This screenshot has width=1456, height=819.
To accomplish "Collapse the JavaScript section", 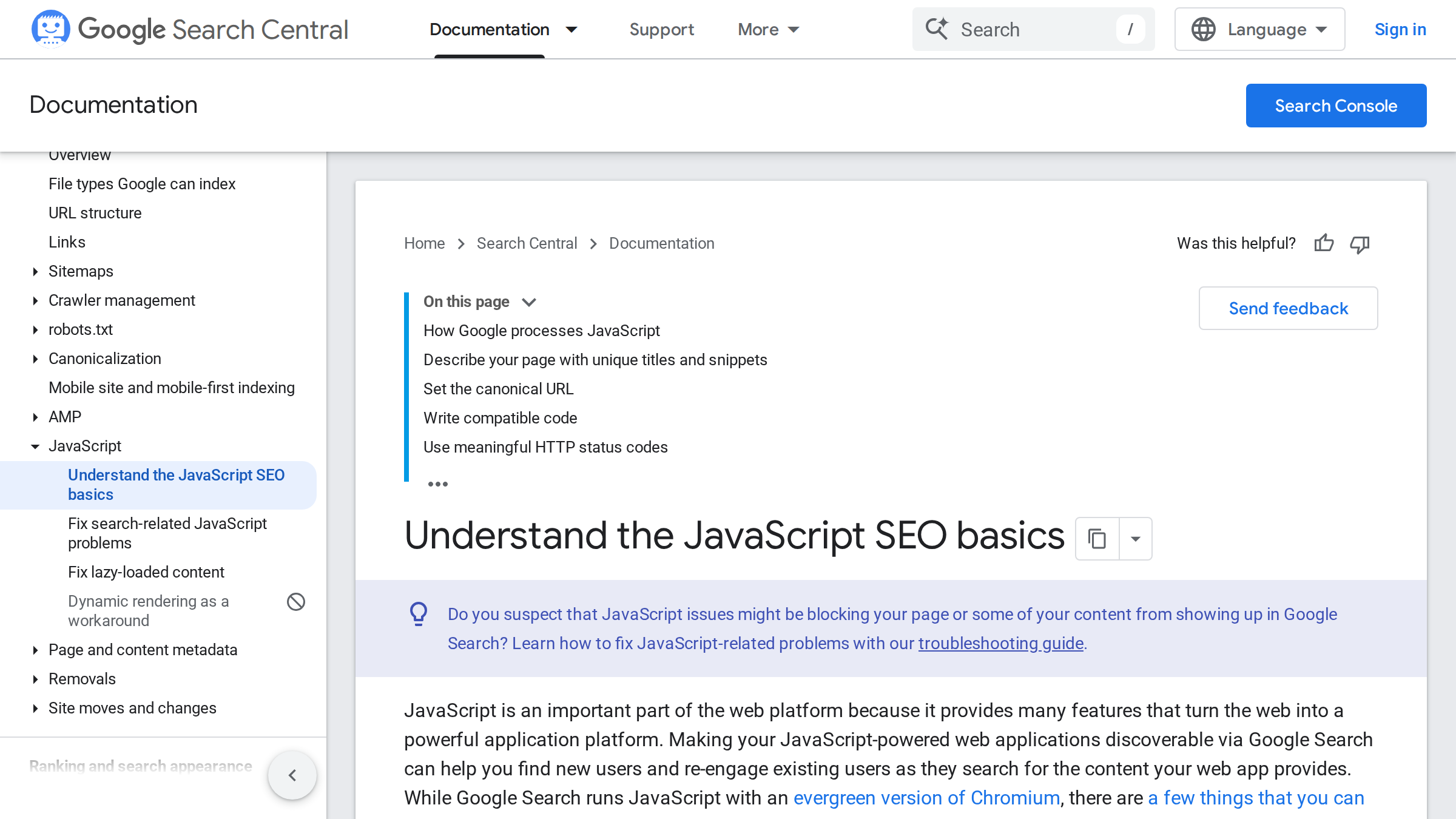I will (35, 447).
